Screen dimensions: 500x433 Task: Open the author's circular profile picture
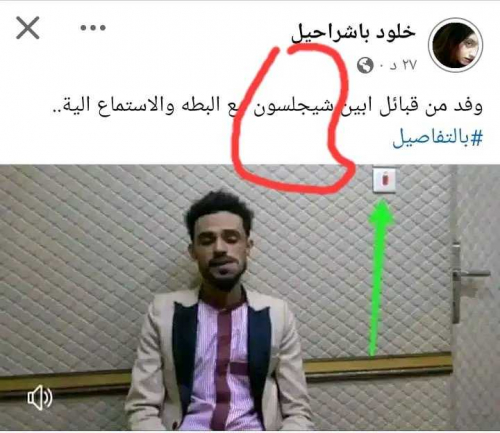pos(457,46)
